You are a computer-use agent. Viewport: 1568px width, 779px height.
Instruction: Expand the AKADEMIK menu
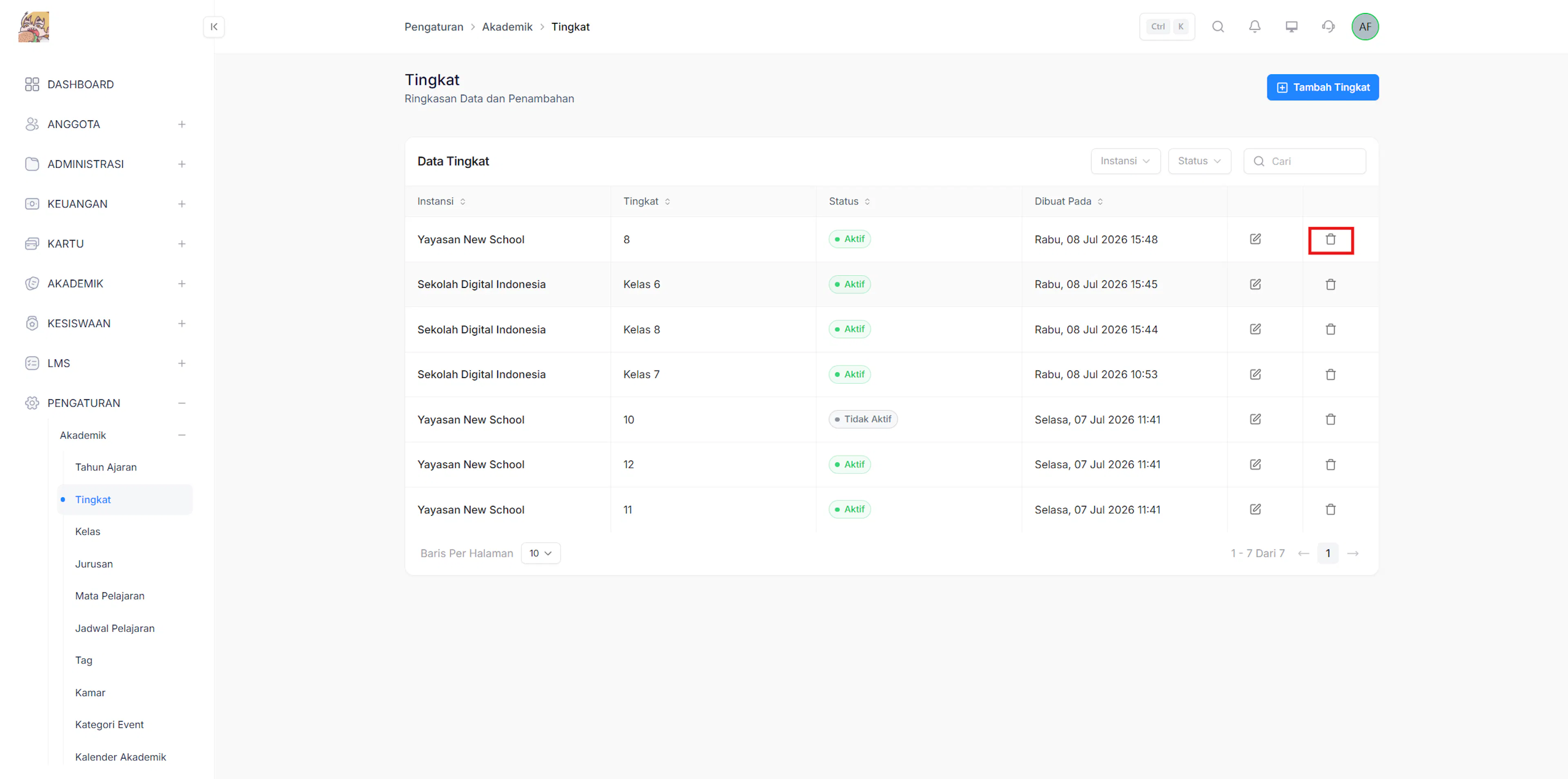tap(181, 284)
